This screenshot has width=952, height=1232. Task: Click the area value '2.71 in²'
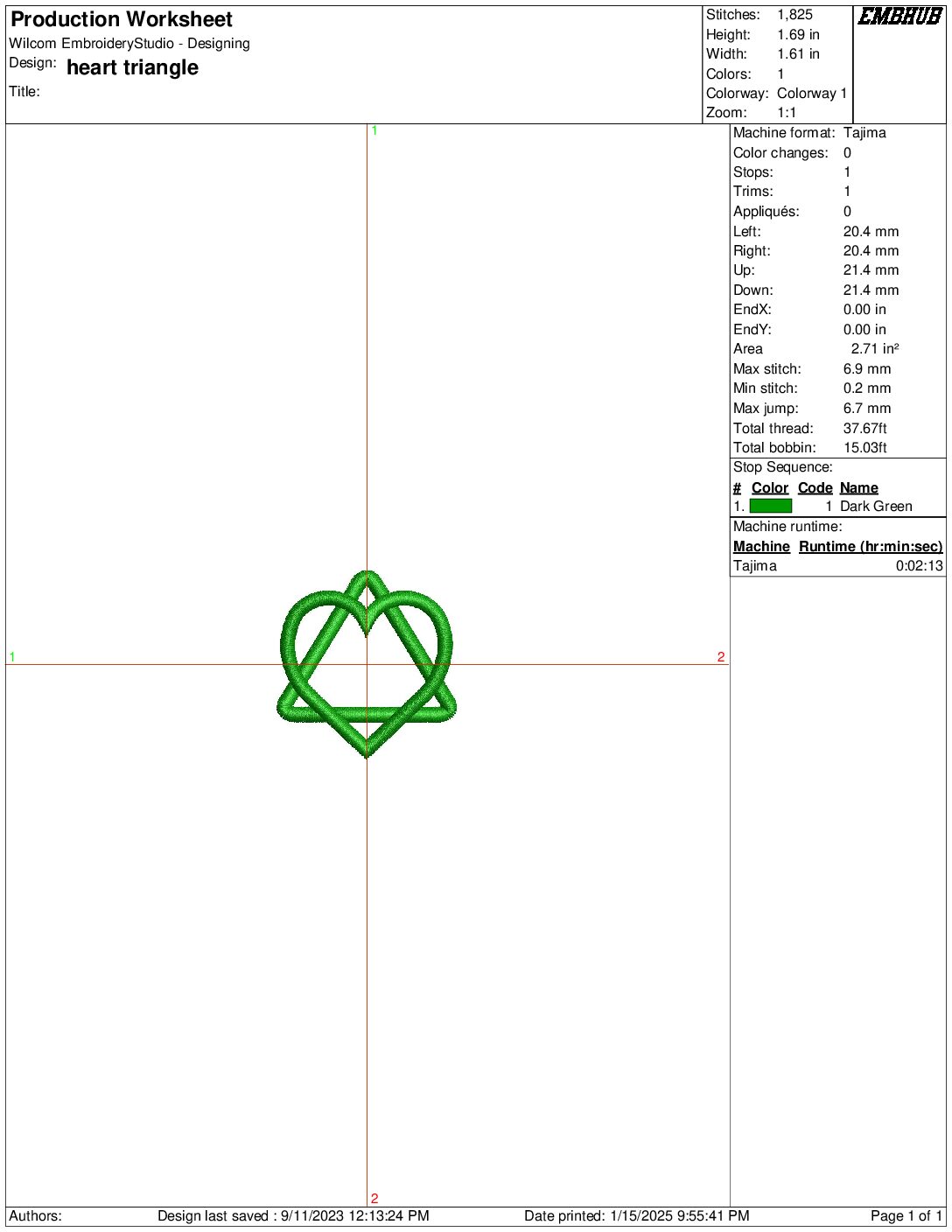(875, 348)
